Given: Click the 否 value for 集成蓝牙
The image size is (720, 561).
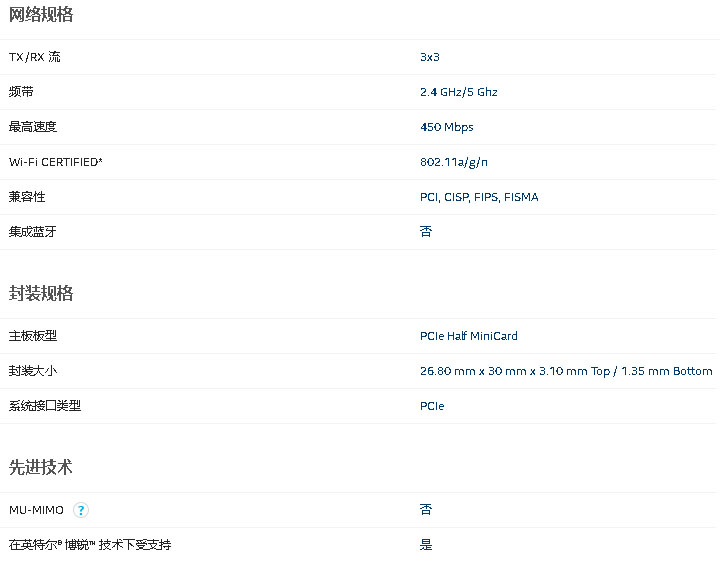Looking at the screenshot, I should coord(426,231).
